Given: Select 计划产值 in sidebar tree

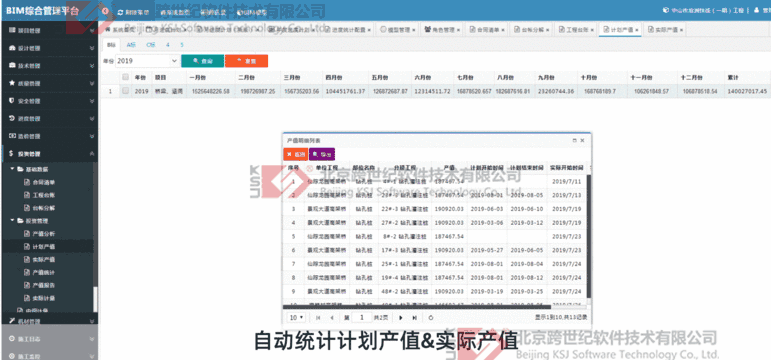Looking at the screenshot, I should (40, 246).
